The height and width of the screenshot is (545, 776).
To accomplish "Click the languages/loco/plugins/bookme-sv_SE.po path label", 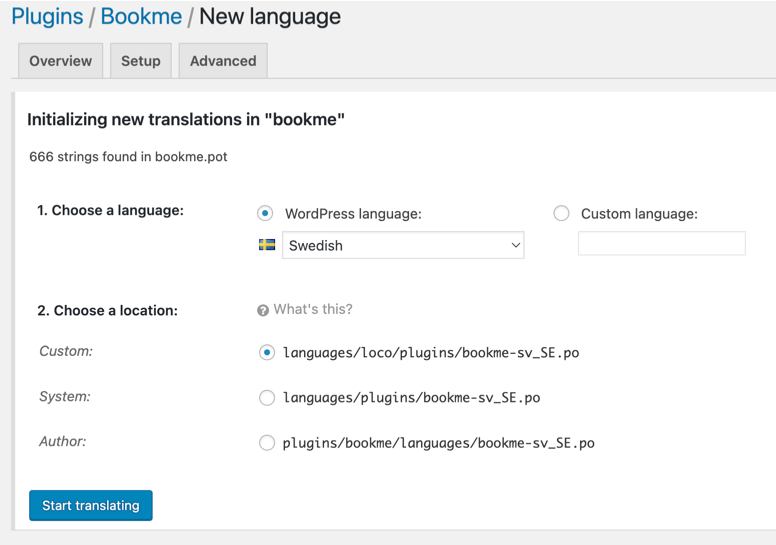I will coord(431,352).
